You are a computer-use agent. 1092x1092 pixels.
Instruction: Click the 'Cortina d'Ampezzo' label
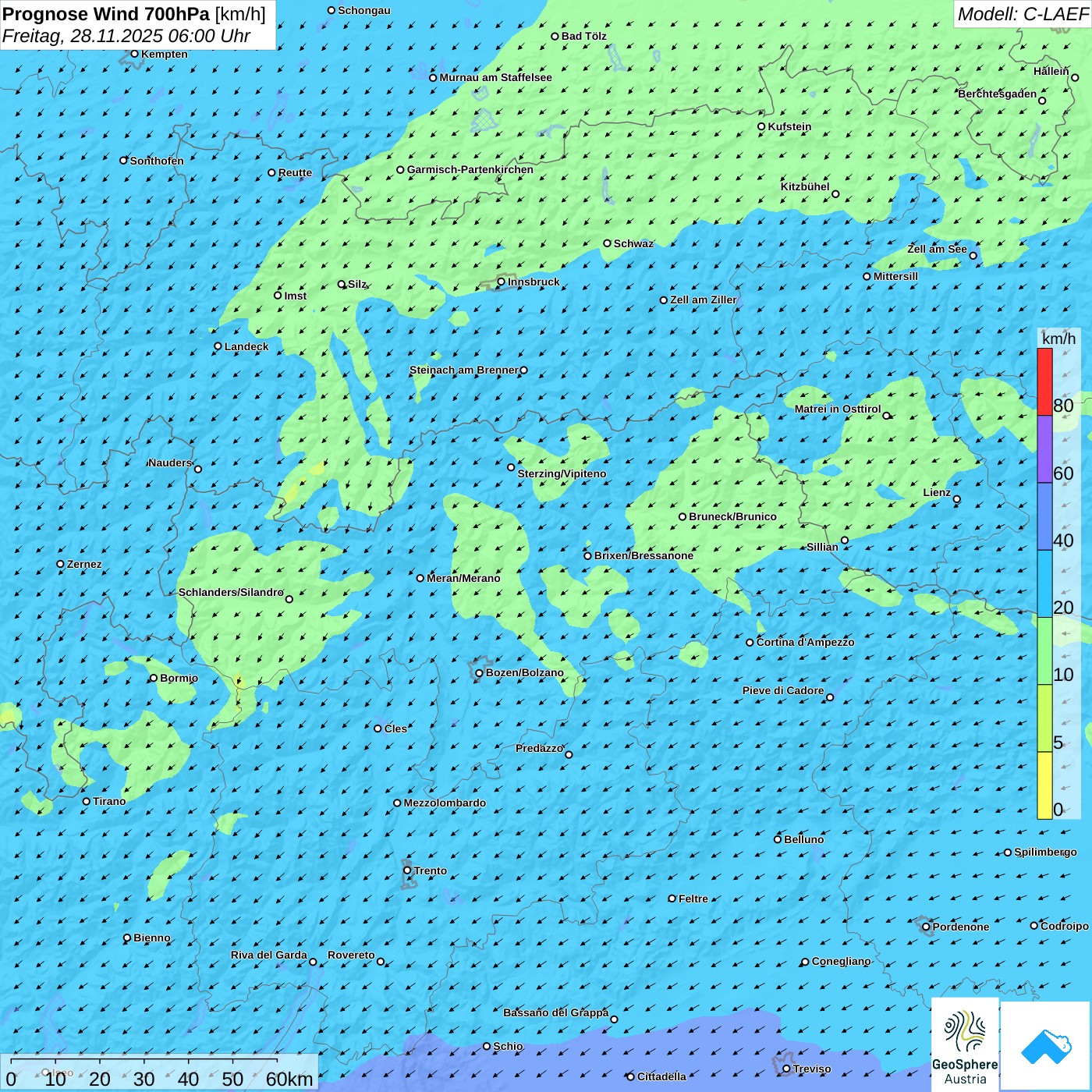(805, 642)
